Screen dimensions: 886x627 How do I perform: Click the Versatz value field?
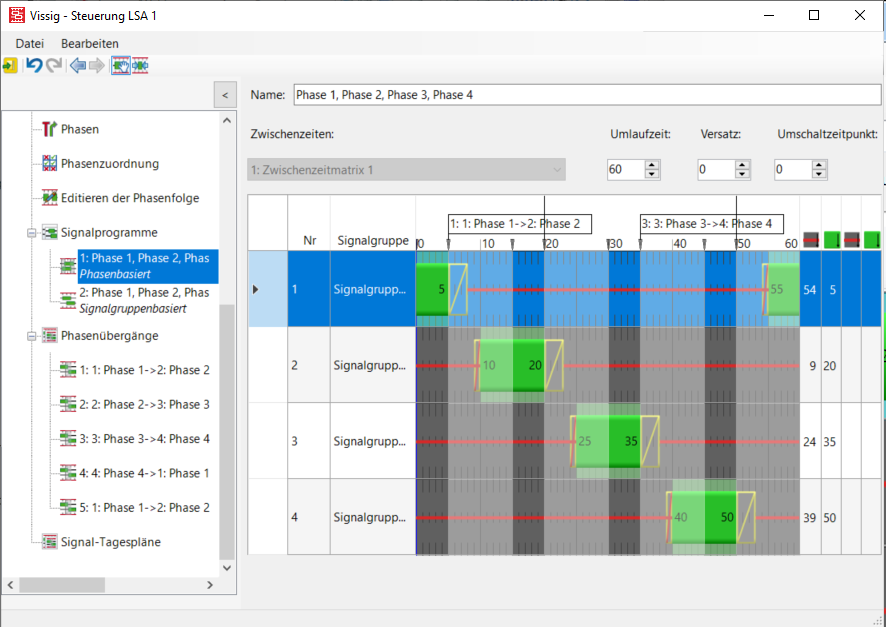[x=716, y=169]
